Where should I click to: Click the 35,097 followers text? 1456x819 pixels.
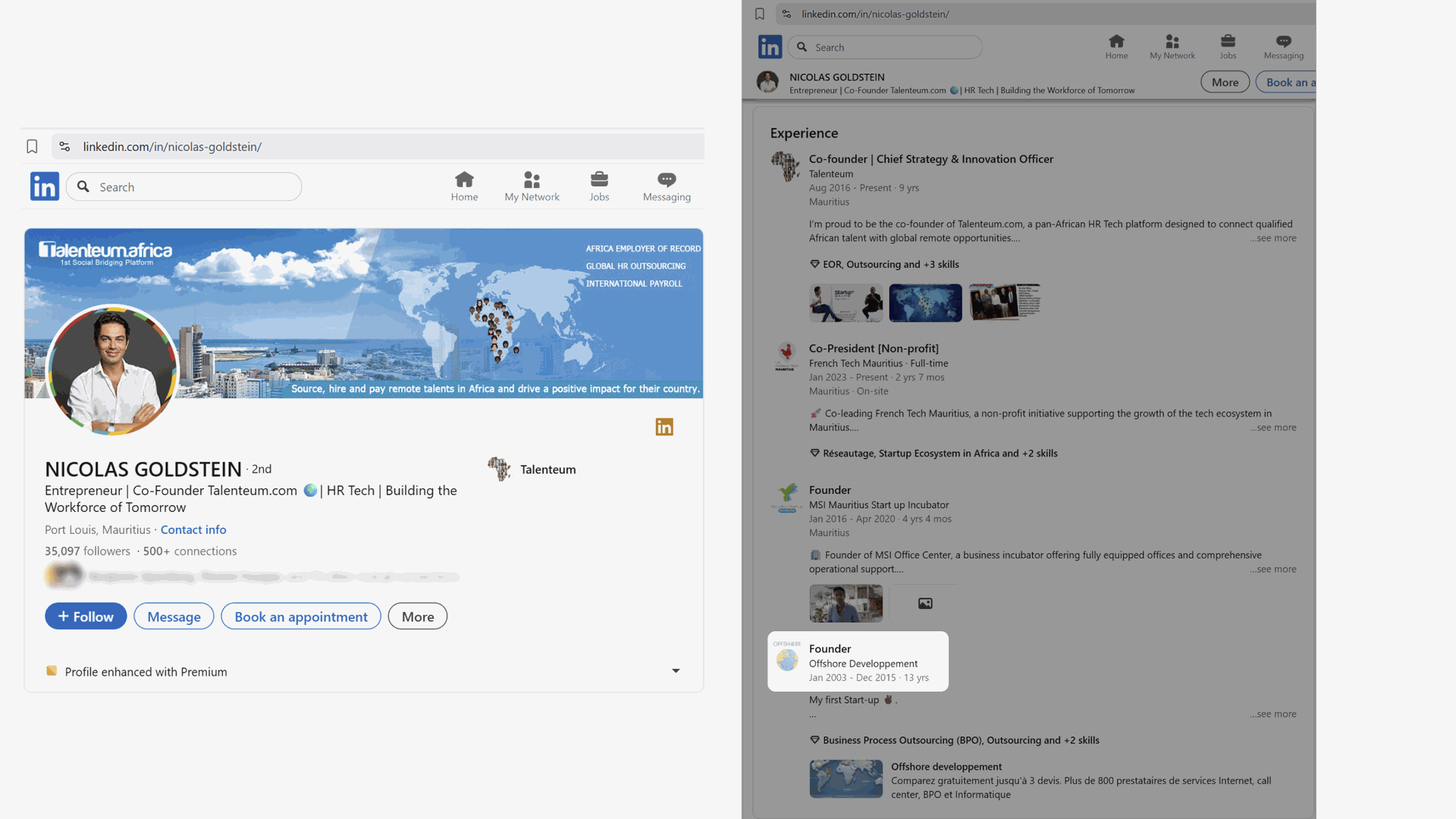click(87, 551)
